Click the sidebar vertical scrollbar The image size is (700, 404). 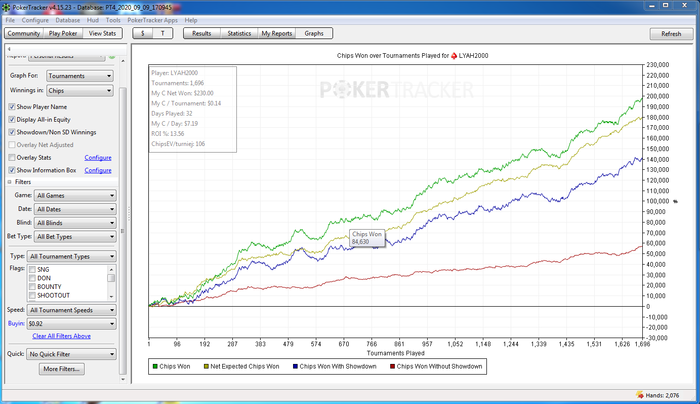point(123,230)
